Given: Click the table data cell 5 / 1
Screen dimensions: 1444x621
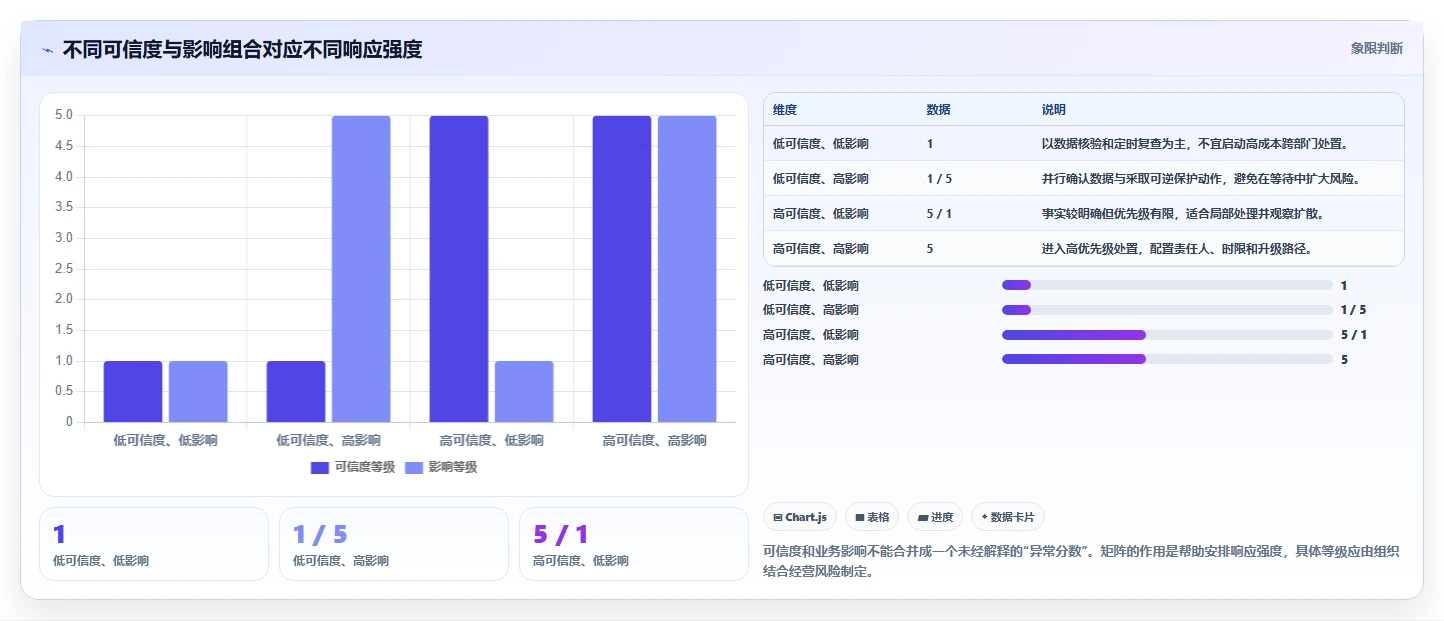Looking at the screenshot, I should point(939,214).
